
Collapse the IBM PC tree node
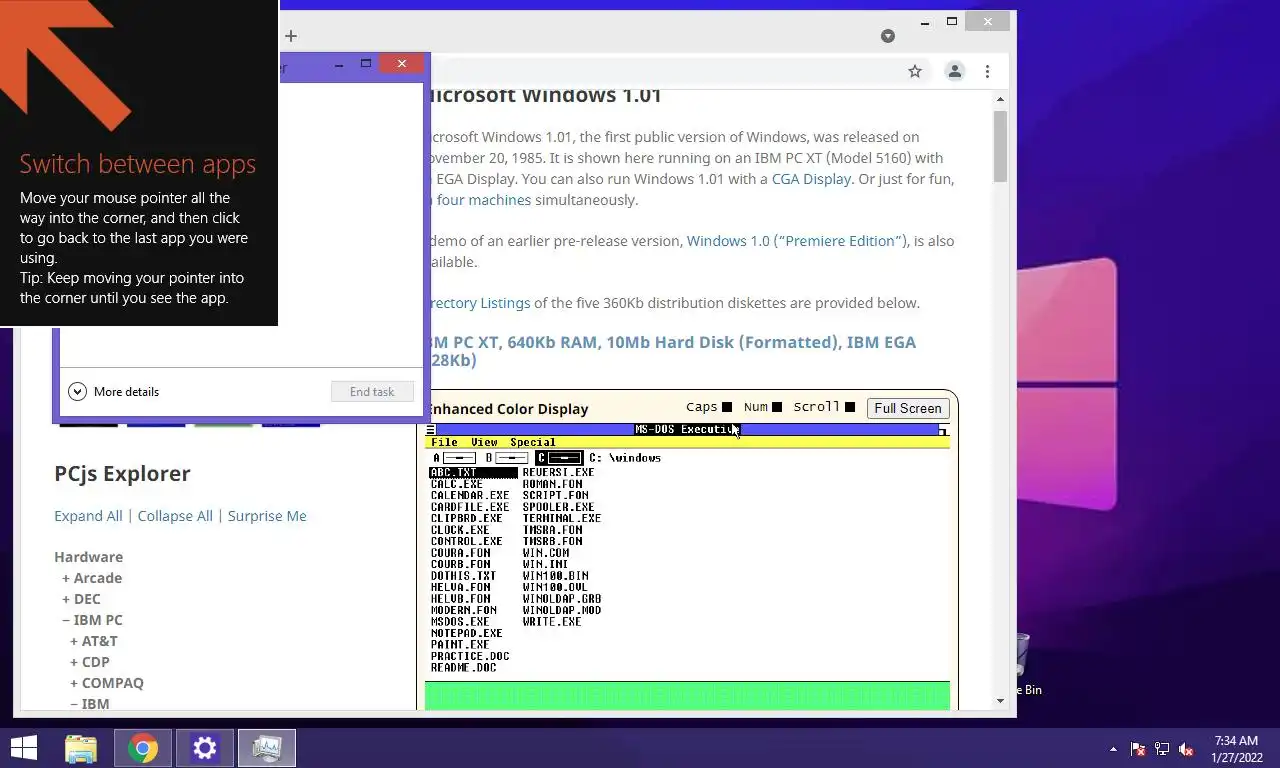tap(92, 620)
